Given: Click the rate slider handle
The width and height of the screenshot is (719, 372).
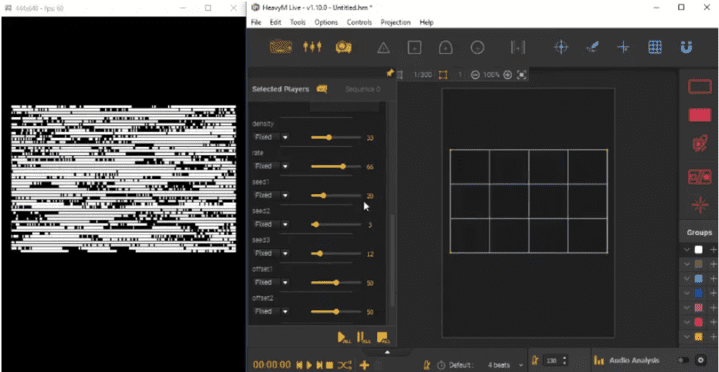Looking at the screenshot, I should click(x=343, y=166).
